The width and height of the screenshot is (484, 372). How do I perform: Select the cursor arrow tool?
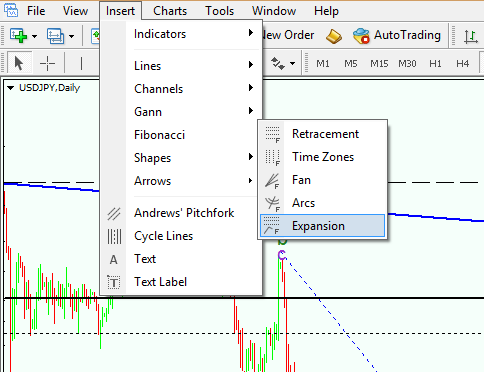[x=19, y=63]
